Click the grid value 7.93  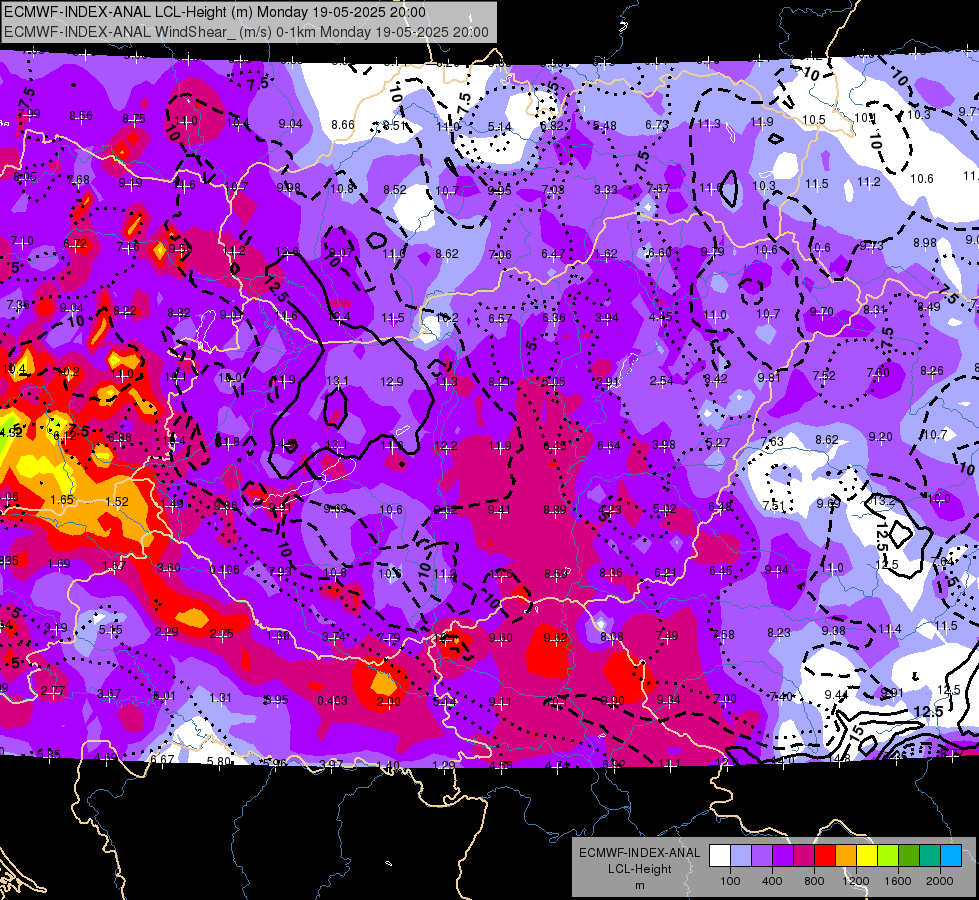pyautogui.click(x=280, y=571)
